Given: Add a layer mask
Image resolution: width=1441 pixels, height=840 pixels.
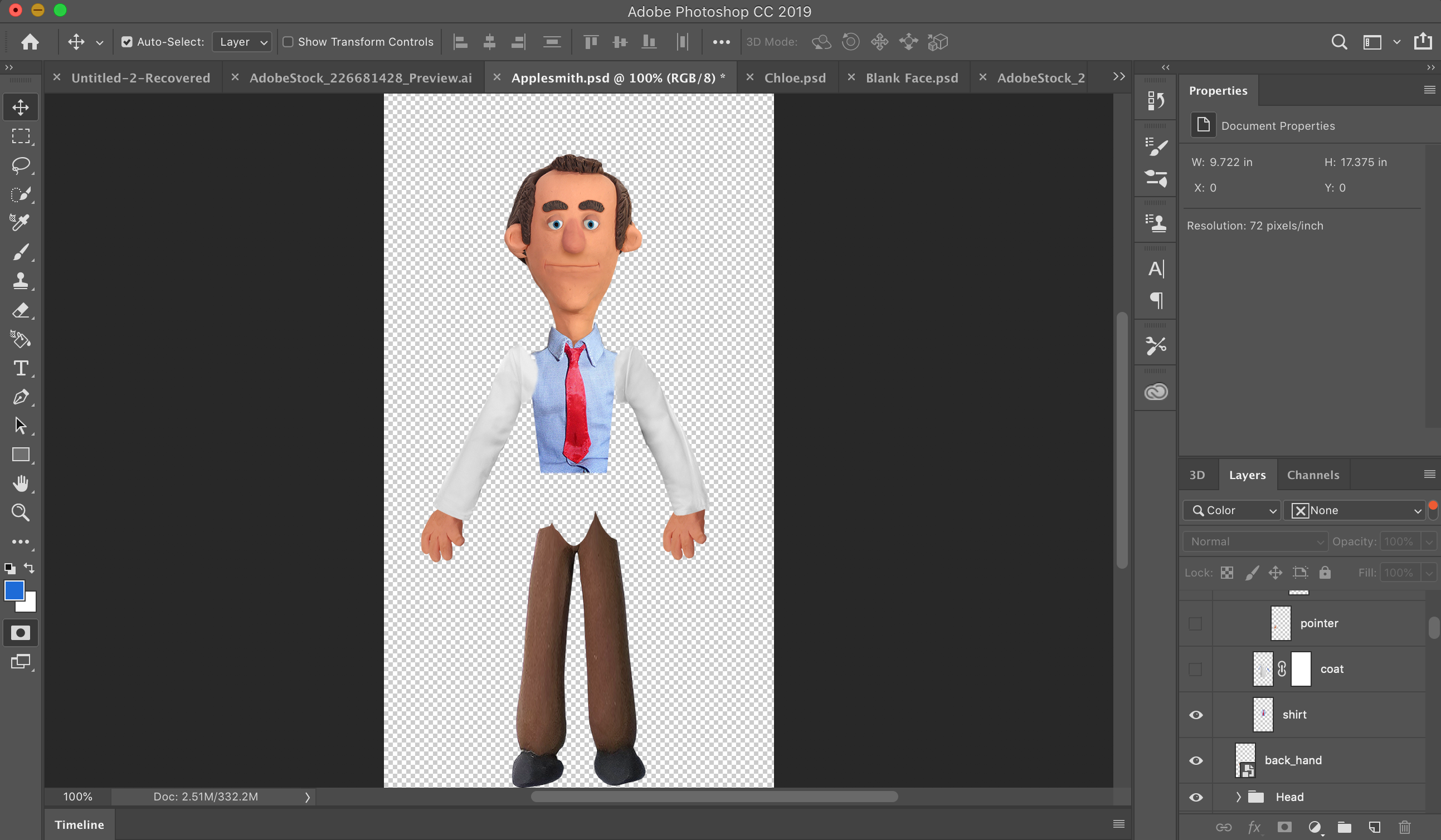Looking at the screenshot, I should point(1284,827).
